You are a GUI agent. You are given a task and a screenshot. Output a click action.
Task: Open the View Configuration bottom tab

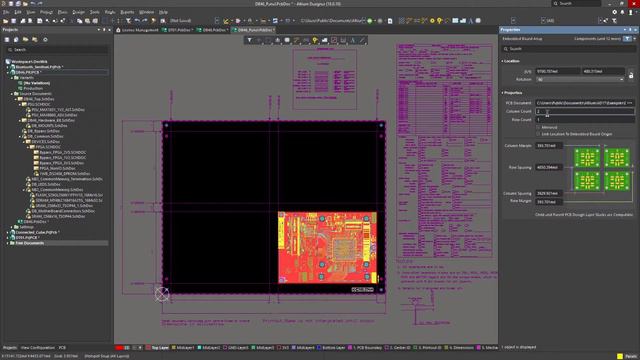38,348
